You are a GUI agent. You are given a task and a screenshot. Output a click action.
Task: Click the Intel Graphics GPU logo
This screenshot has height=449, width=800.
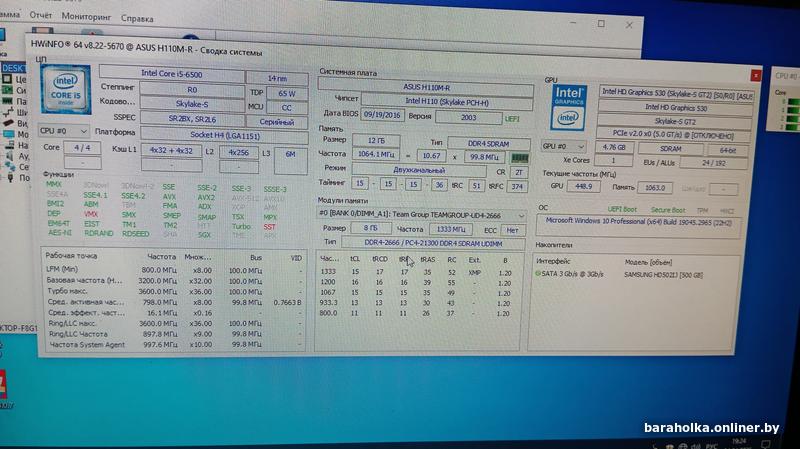[x=568, y=107]
